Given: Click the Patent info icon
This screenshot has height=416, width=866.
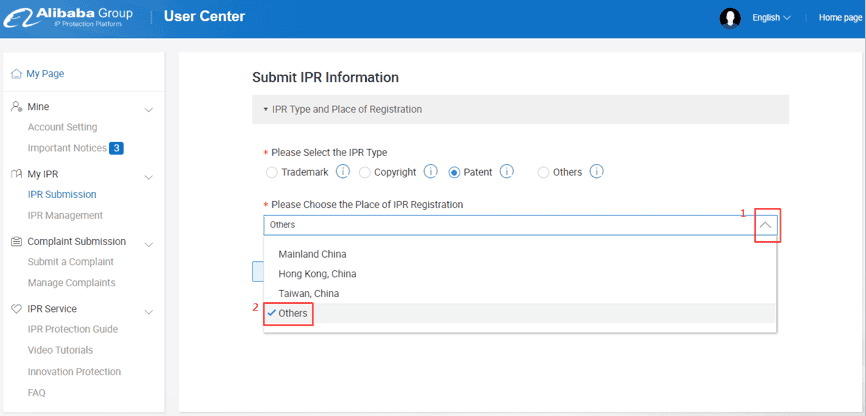Looking at the screenshot, I should coord(507,172).
